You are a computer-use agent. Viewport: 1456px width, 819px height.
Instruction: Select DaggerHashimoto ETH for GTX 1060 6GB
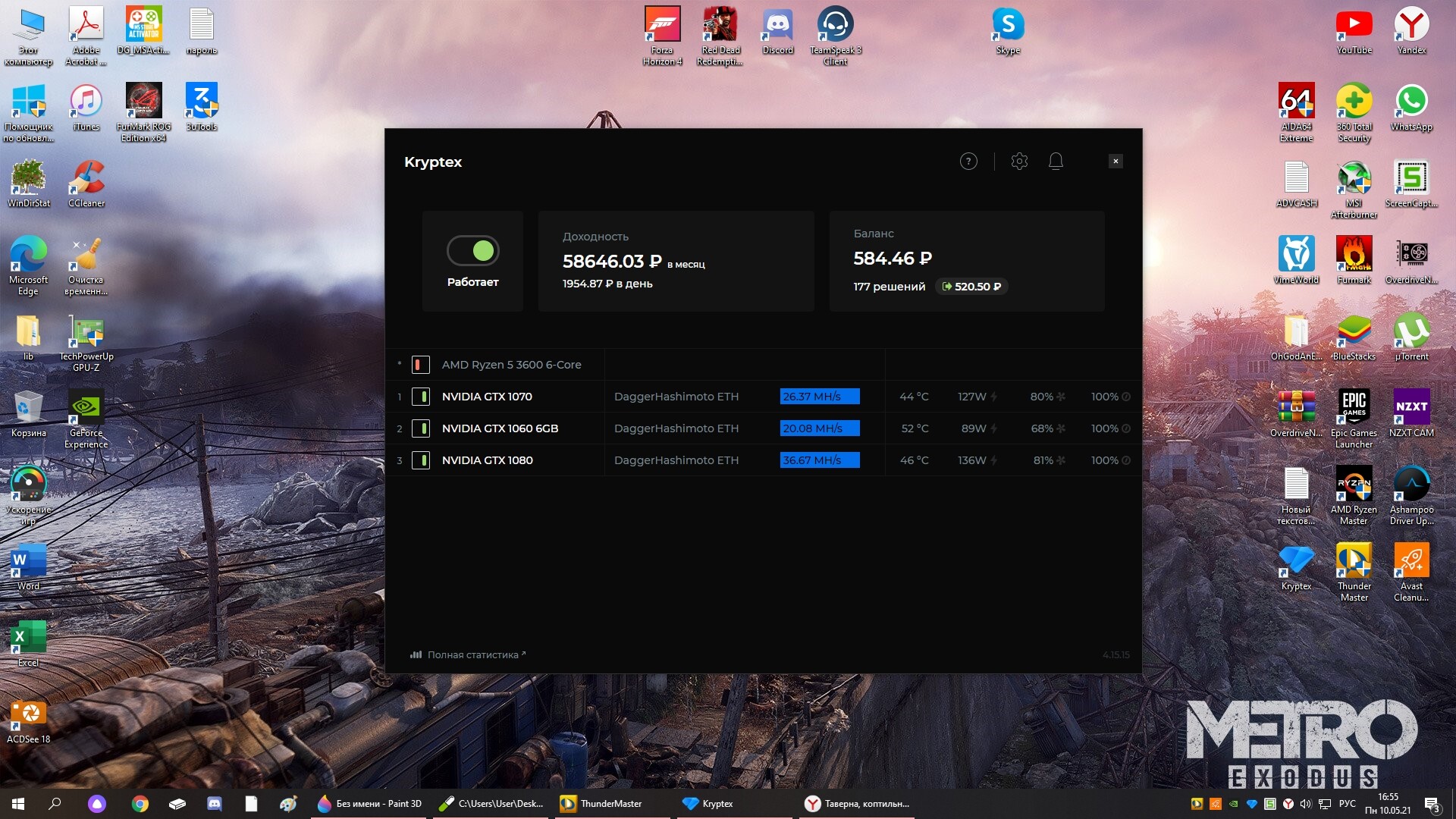point(676,428)
